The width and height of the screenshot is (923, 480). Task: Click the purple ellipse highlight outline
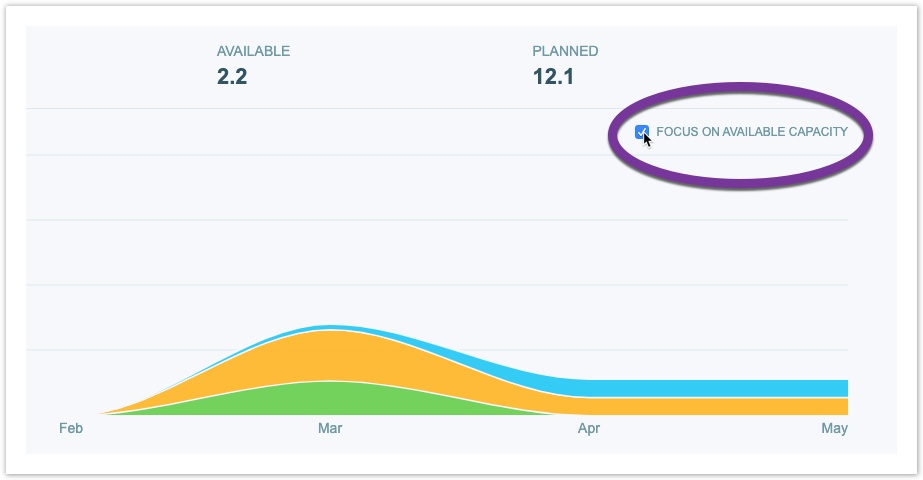(x=740, y=89)
